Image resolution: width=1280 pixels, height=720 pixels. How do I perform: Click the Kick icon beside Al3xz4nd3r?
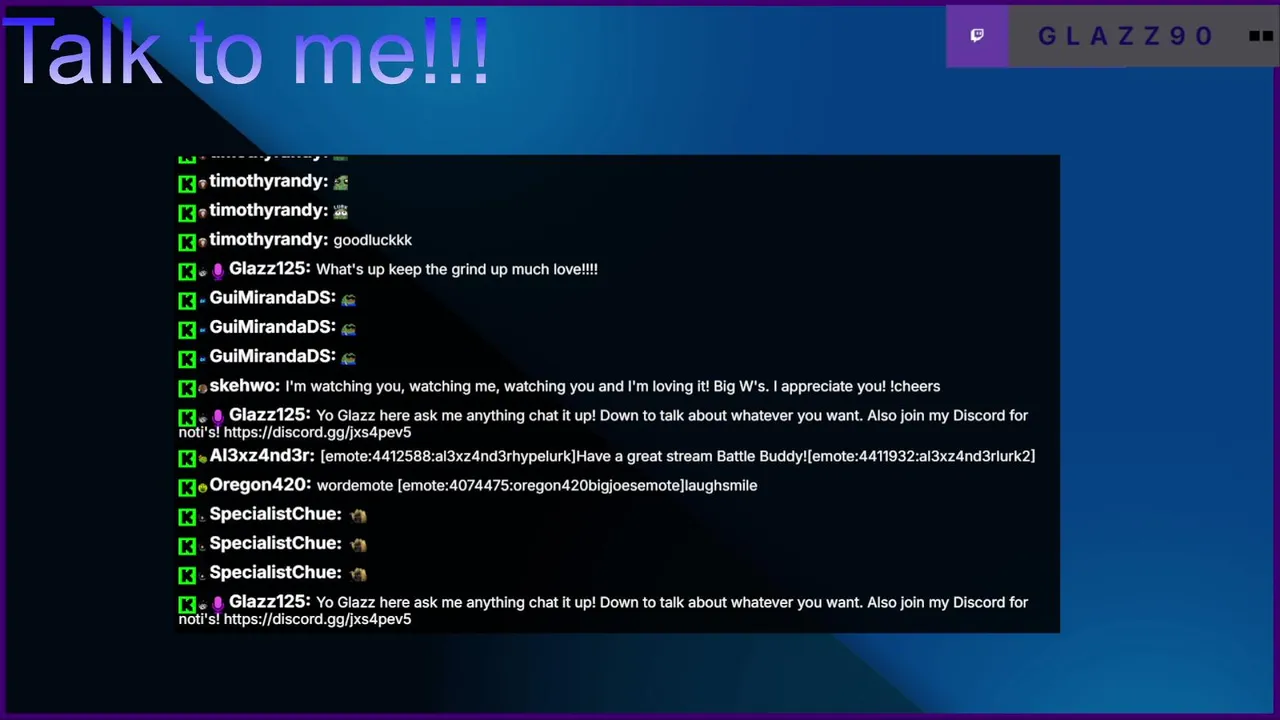[187, 458]
